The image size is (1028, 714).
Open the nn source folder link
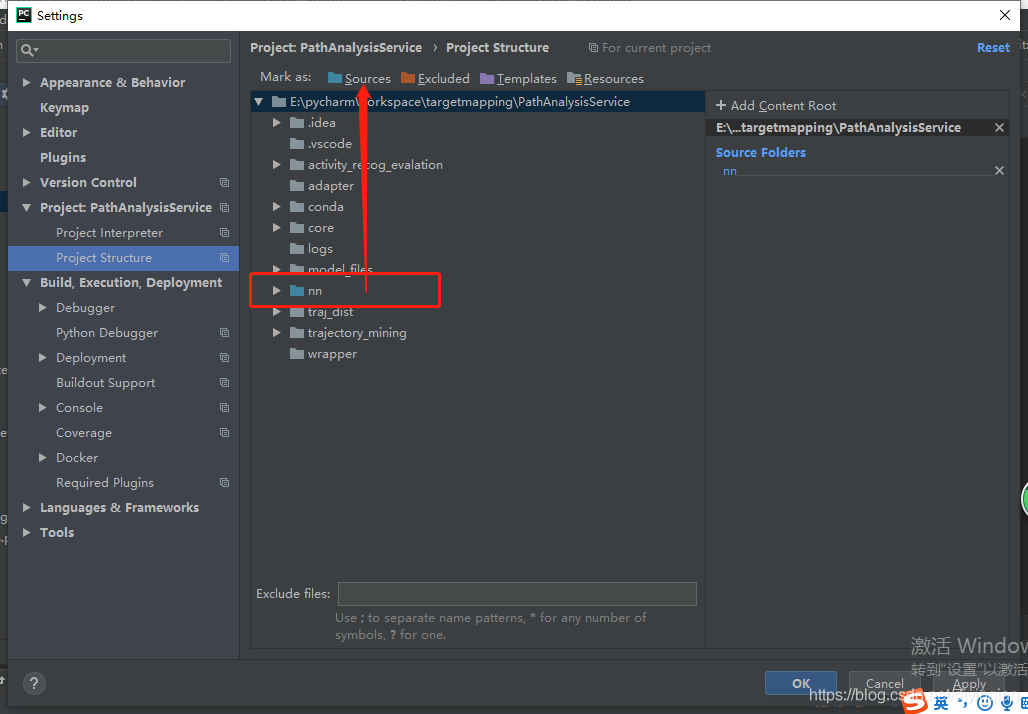[730, 171]
